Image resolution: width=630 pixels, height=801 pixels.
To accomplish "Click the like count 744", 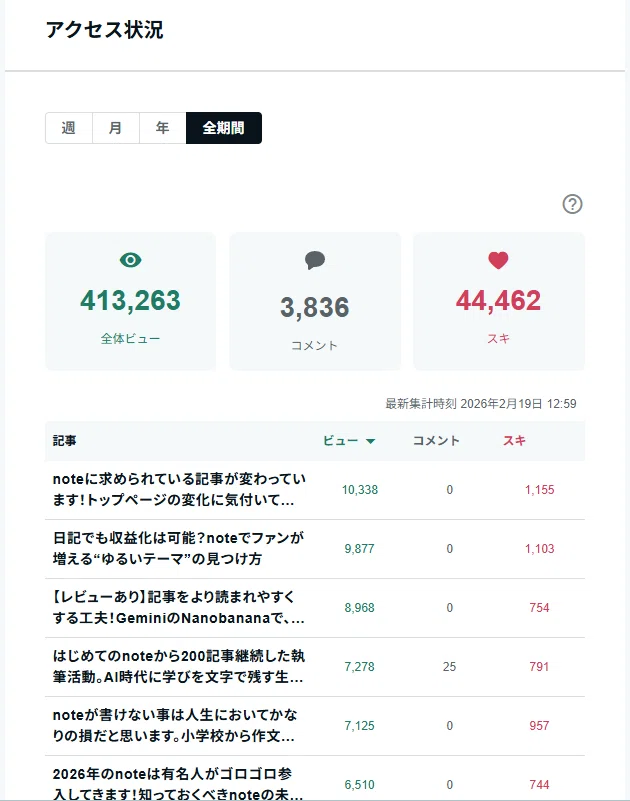I will point(539,784).
